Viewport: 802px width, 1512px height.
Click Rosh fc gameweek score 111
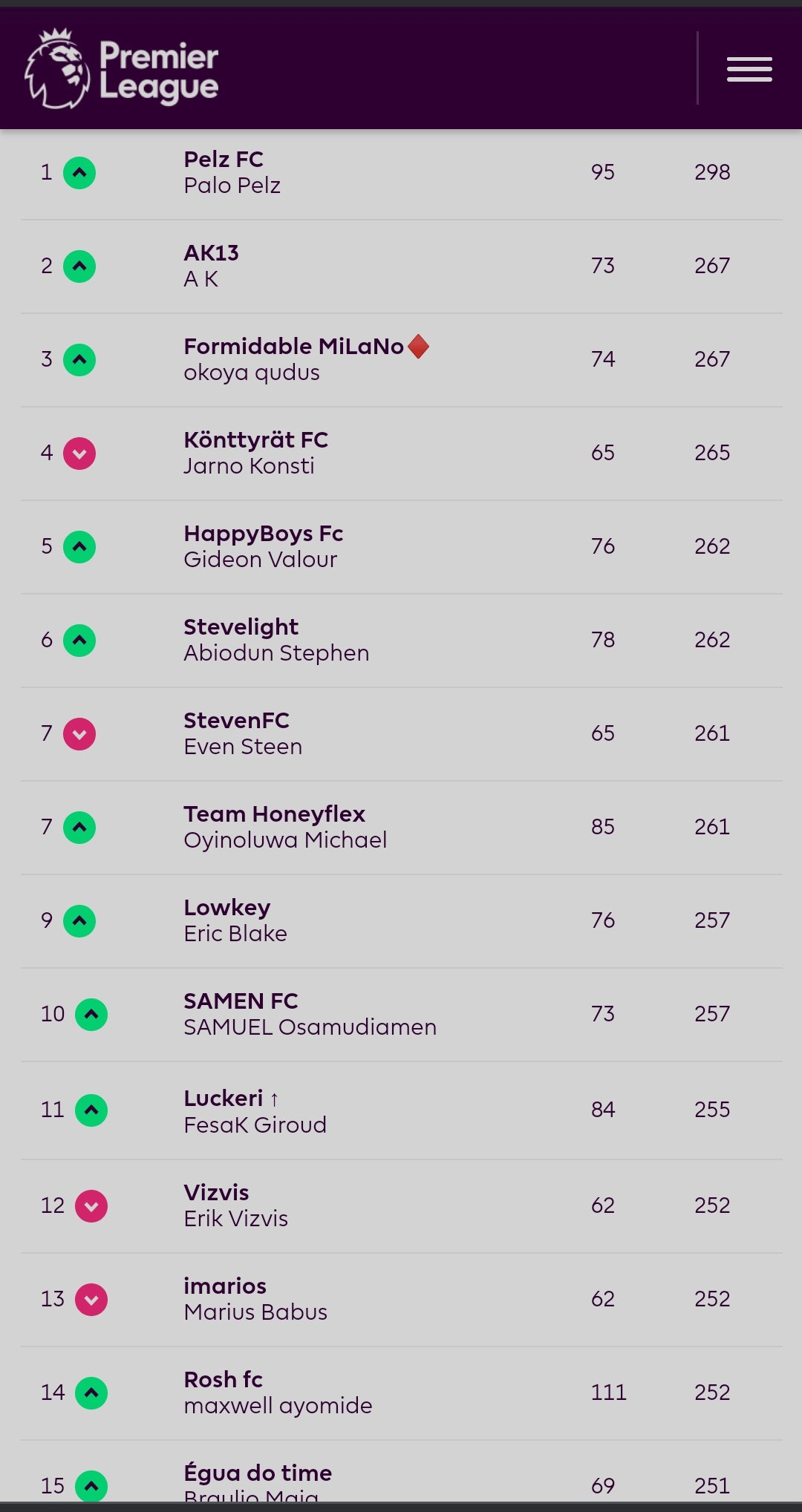coord(609,1392)
